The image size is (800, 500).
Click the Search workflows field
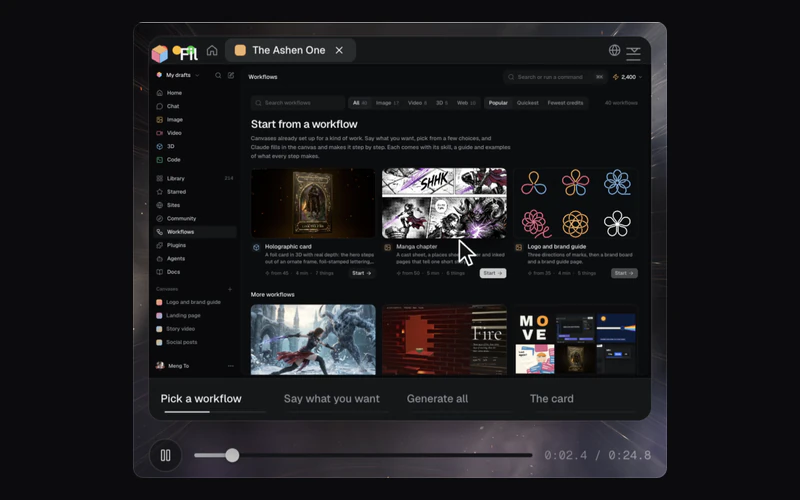(x=298, y=103)
